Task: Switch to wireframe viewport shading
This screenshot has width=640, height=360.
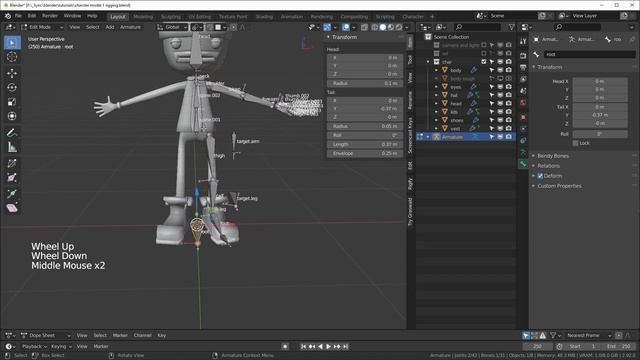Action: pos(375,27)
